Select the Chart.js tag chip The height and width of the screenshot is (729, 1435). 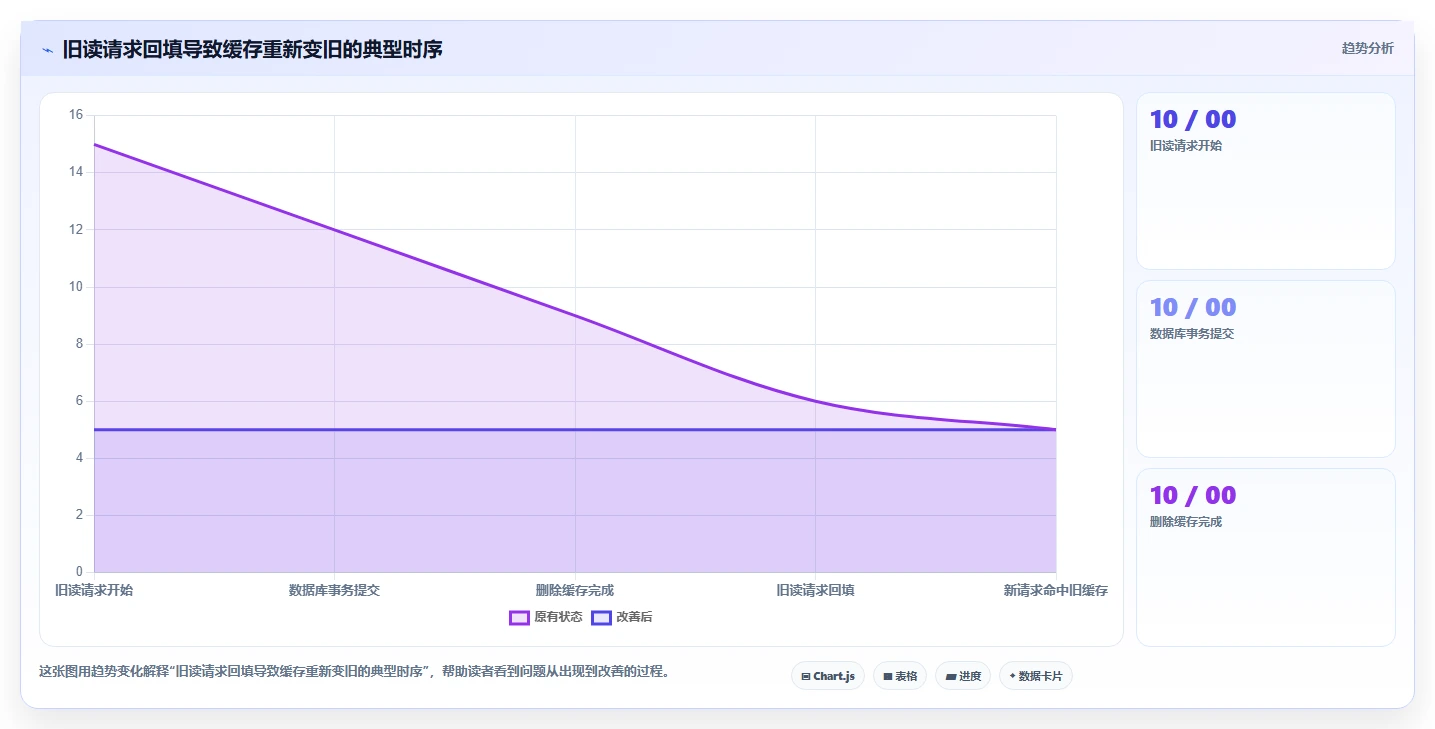[828, 676]
